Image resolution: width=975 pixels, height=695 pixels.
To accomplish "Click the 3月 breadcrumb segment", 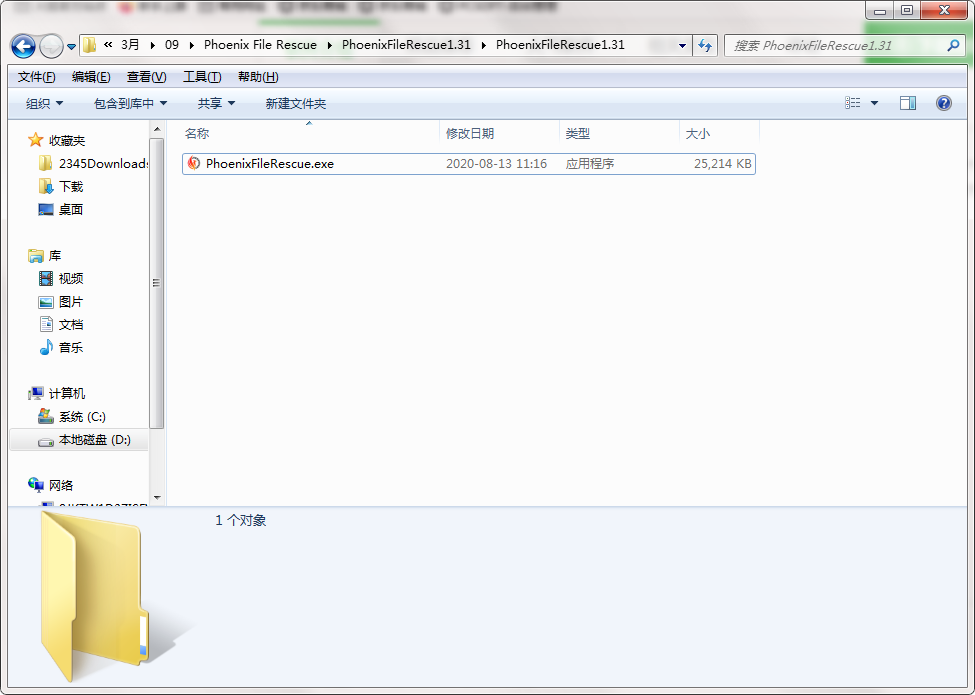I will pyautogui.click(x=130, y=45).
